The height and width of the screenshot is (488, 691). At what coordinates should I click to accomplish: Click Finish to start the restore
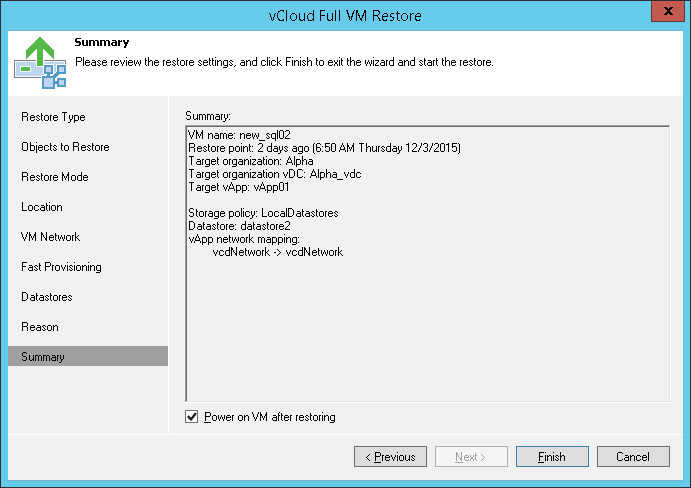[552, 457]
